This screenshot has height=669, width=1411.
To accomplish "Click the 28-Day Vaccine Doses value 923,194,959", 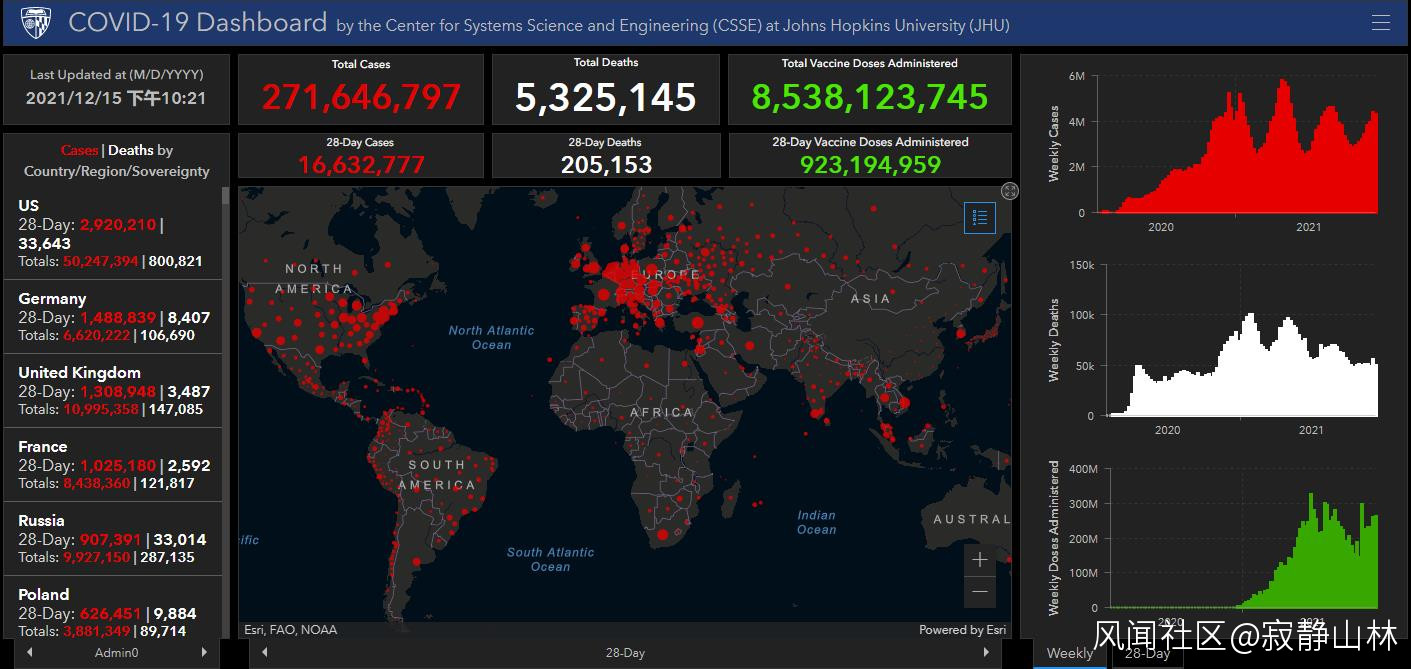I will [870, 164].
